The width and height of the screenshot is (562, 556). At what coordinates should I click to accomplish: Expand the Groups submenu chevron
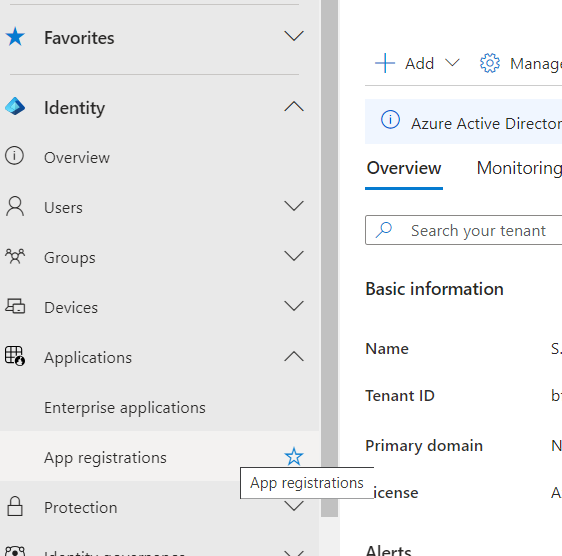[294, 256]
